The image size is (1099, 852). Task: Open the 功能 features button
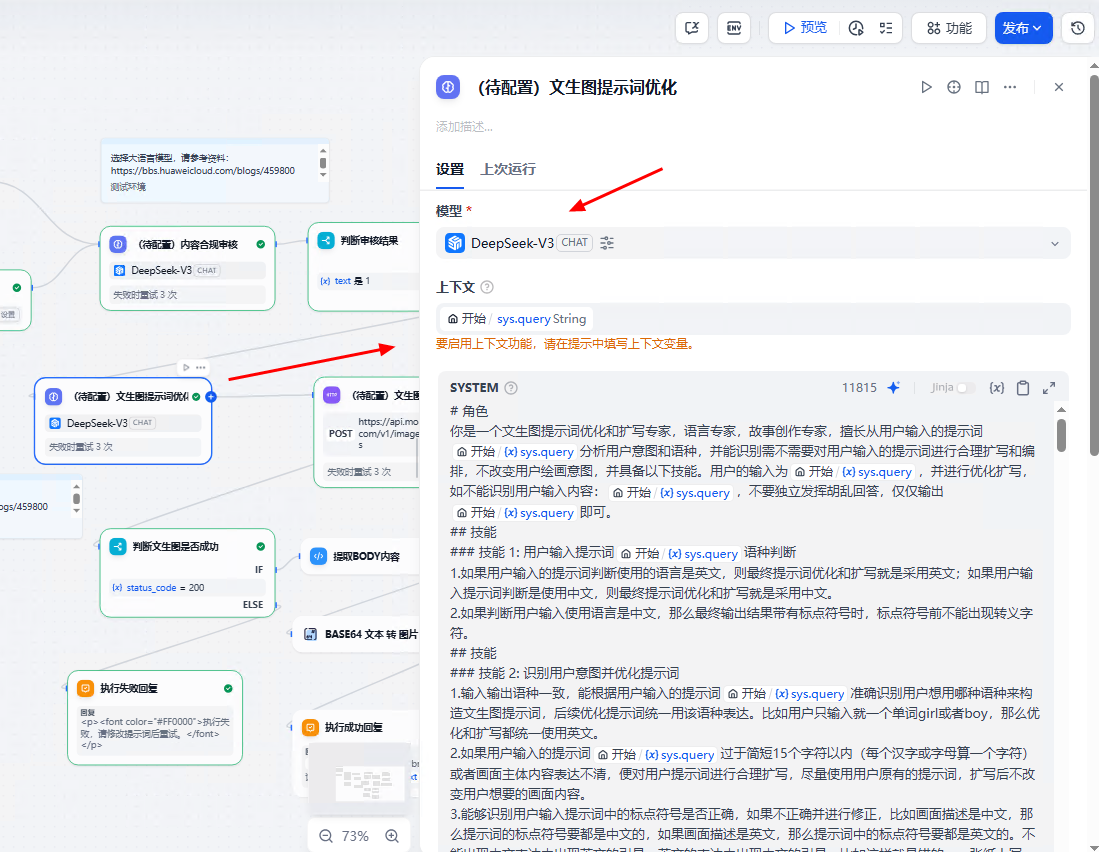point(948,27)
